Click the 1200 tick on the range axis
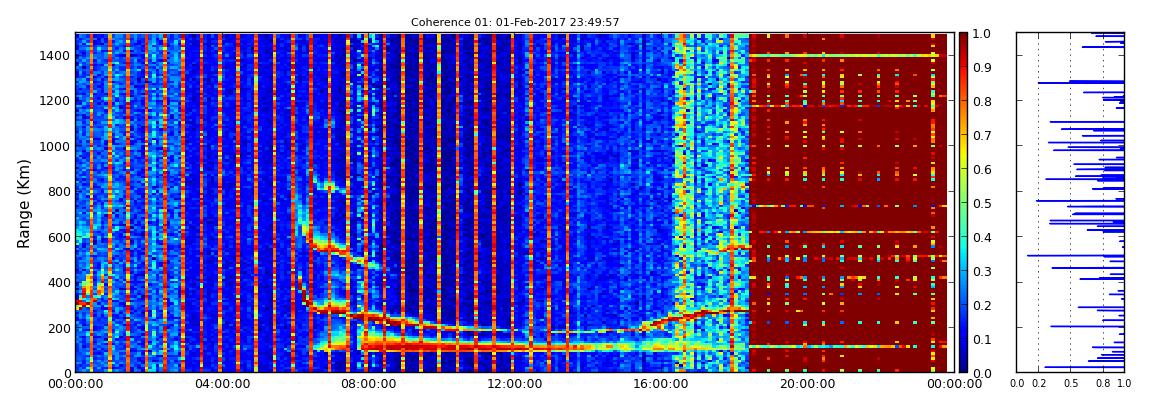This screenshot has height=407, width=1150. point(56,100)
